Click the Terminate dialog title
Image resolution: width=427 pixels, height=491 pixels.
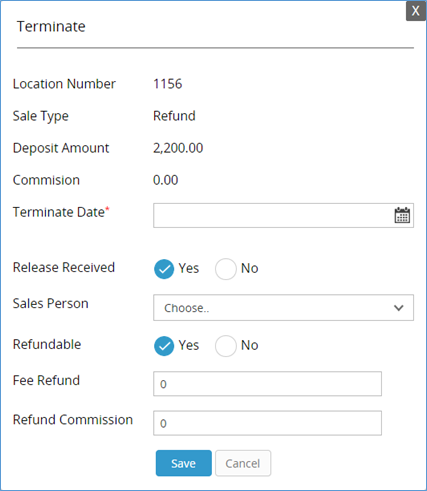click(x=51, y=27)
